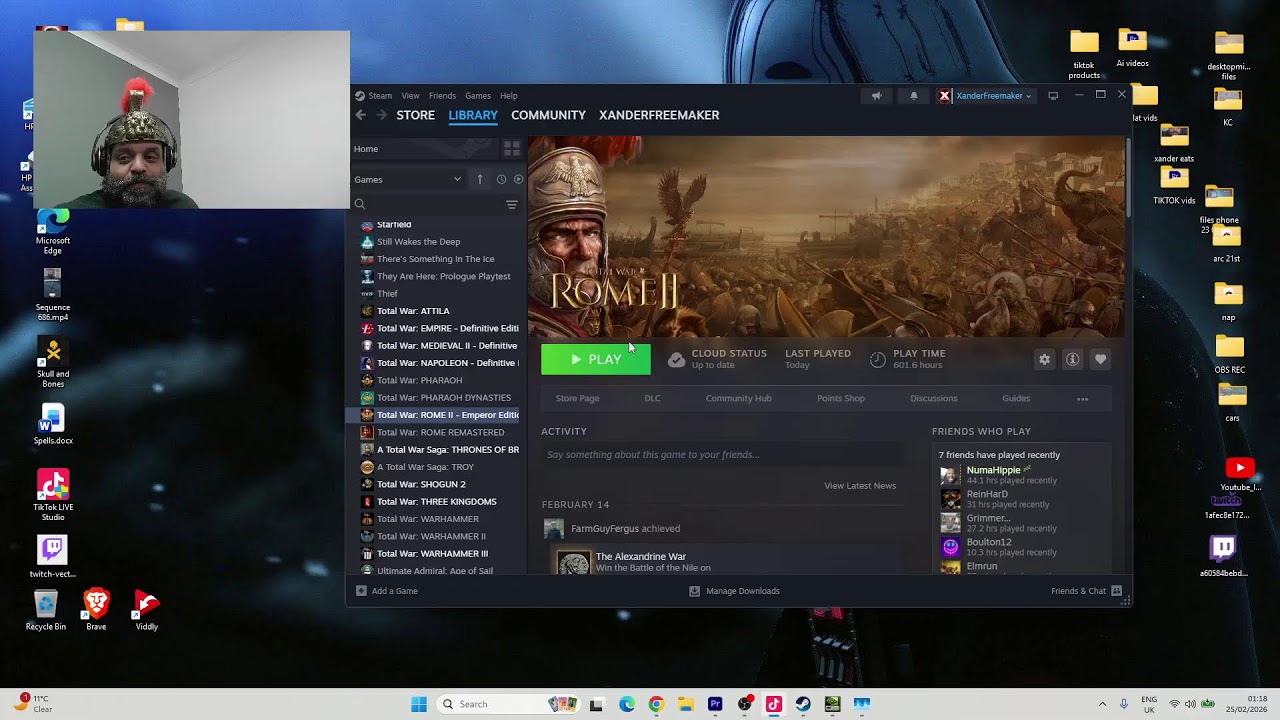The width and height of the screenshot is (1280, 720).
Task: Click The Alexandrine War achievement icon
Action: 574,563
